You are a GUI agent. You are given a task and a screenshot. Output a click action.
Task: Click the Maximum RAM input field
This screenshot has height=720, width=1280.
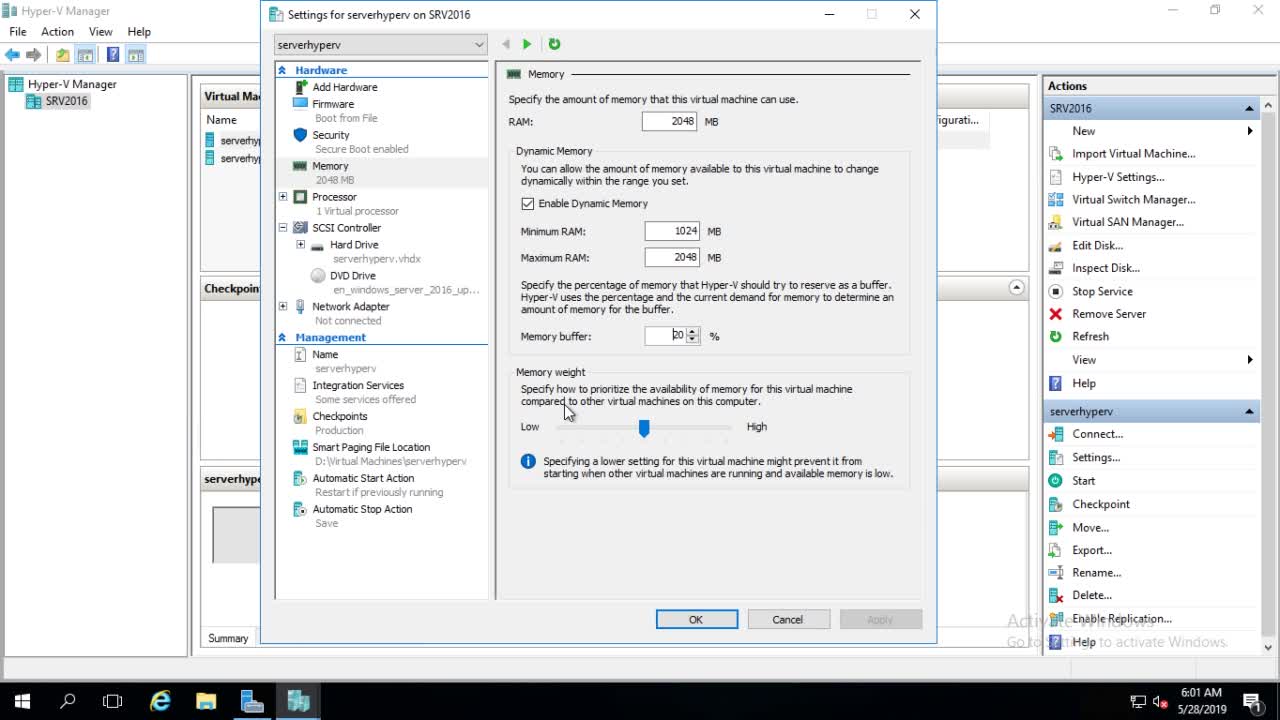click(672, 257)
